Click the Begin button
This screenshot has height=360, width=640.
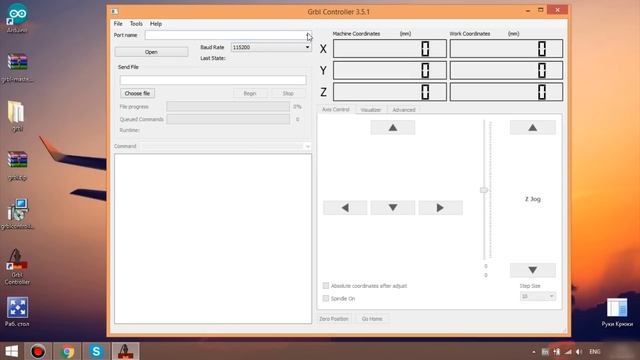[250, 93]
